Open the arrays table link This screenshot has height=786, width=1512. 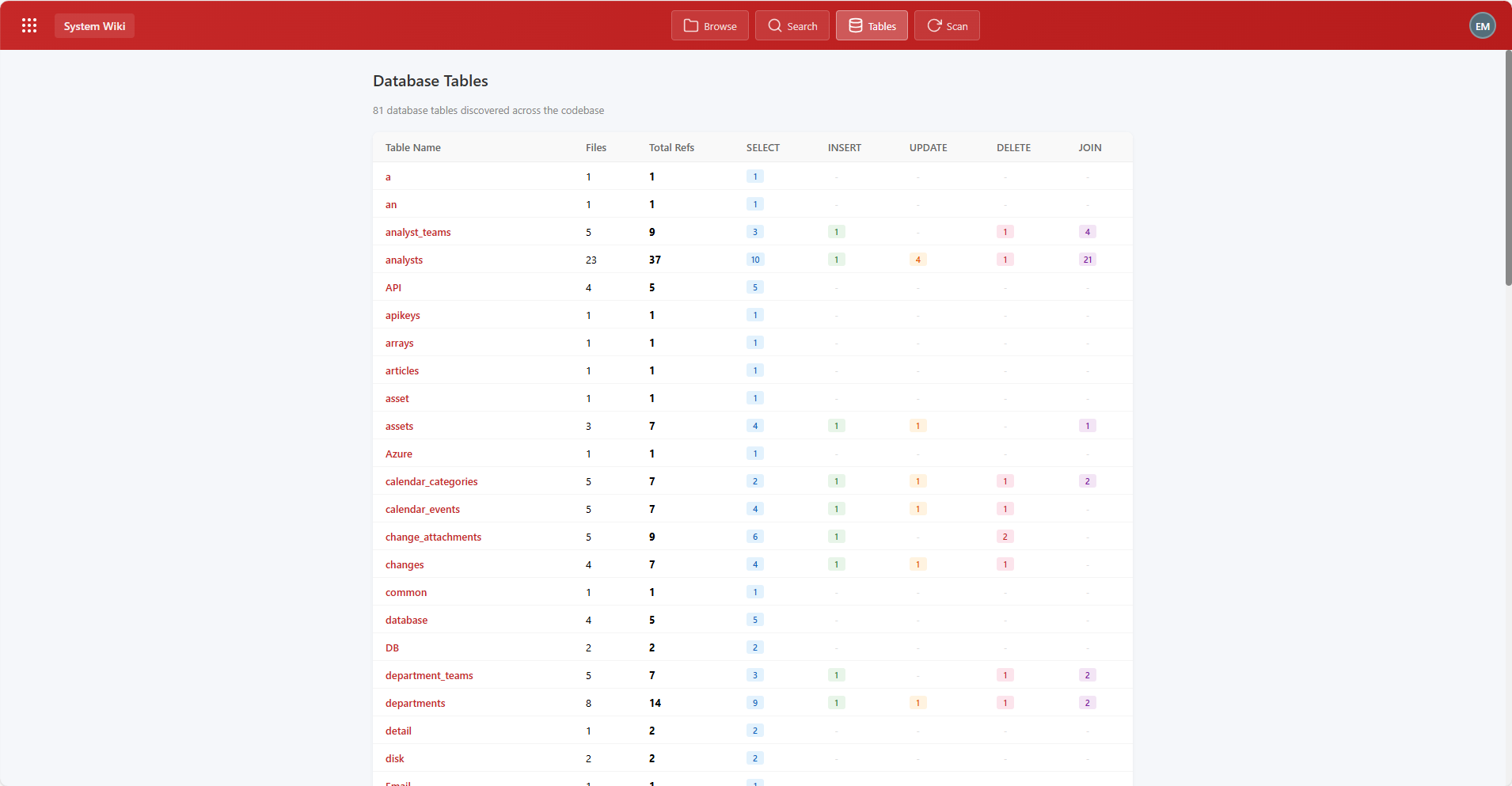point(399,343)
